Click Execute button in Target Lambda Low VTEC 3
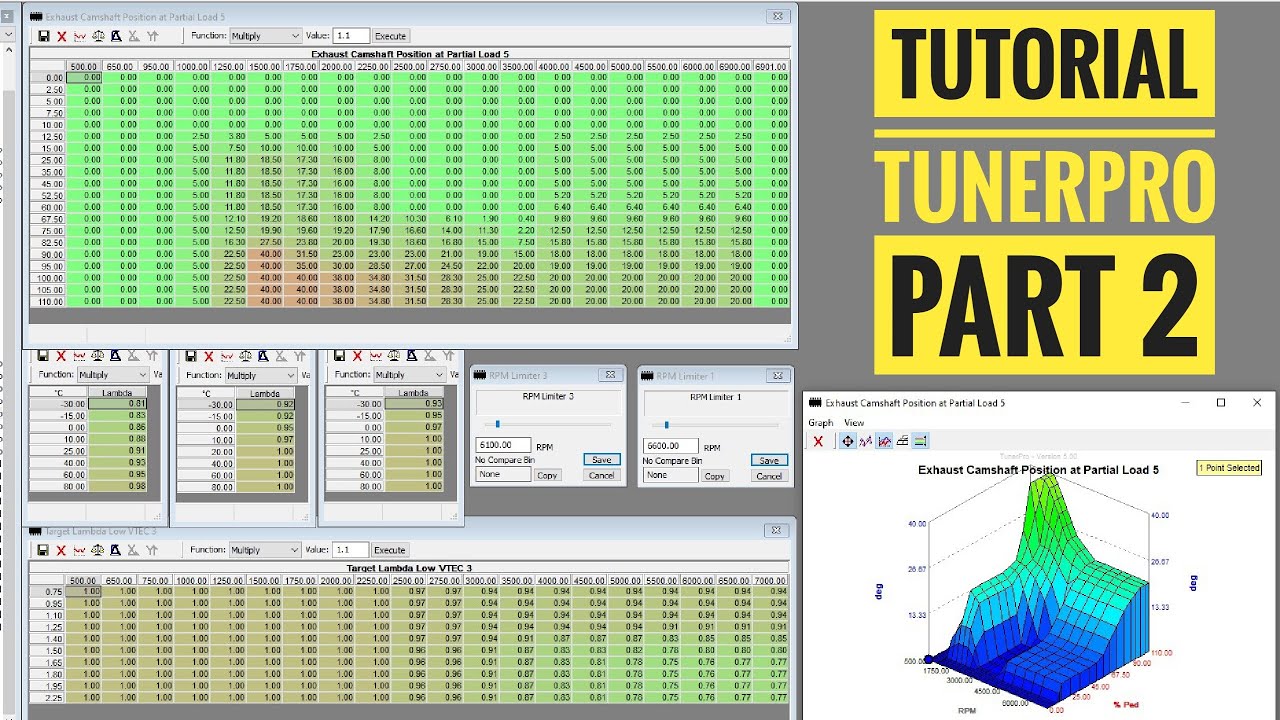This screenshot has width=1280, height=720. coord(390,550)
